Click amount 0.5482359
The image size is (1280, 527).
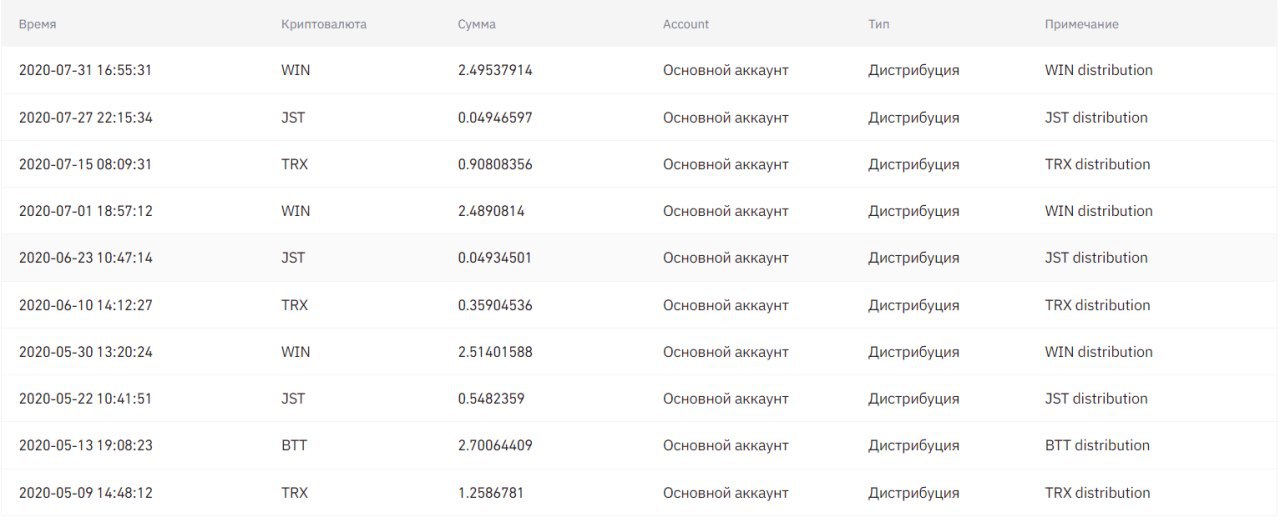point(491,399)
